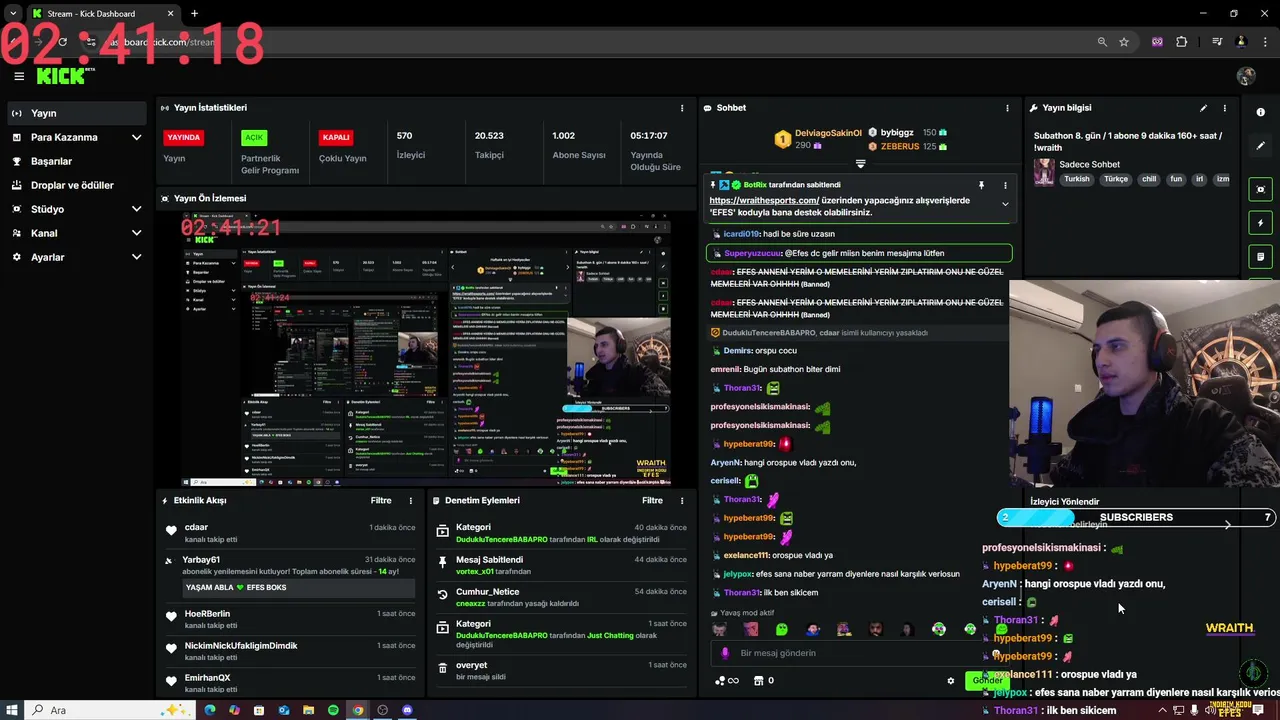Image resolution: width=1280 pixels, height=720 pixels.
Task: Open Başarılar in the sidebar
Action: [x=76, y=161]
